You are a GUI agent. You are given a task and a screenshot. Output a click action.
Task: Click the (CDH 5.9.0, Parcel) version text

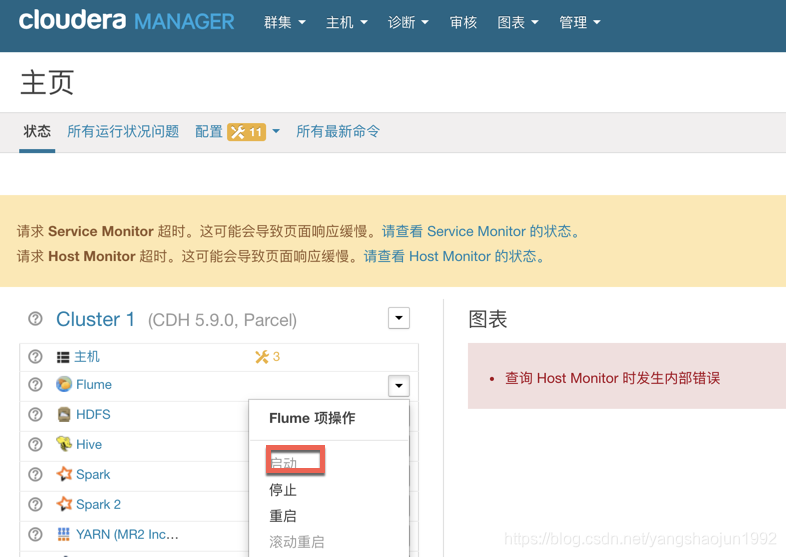(x=222, y=320)
